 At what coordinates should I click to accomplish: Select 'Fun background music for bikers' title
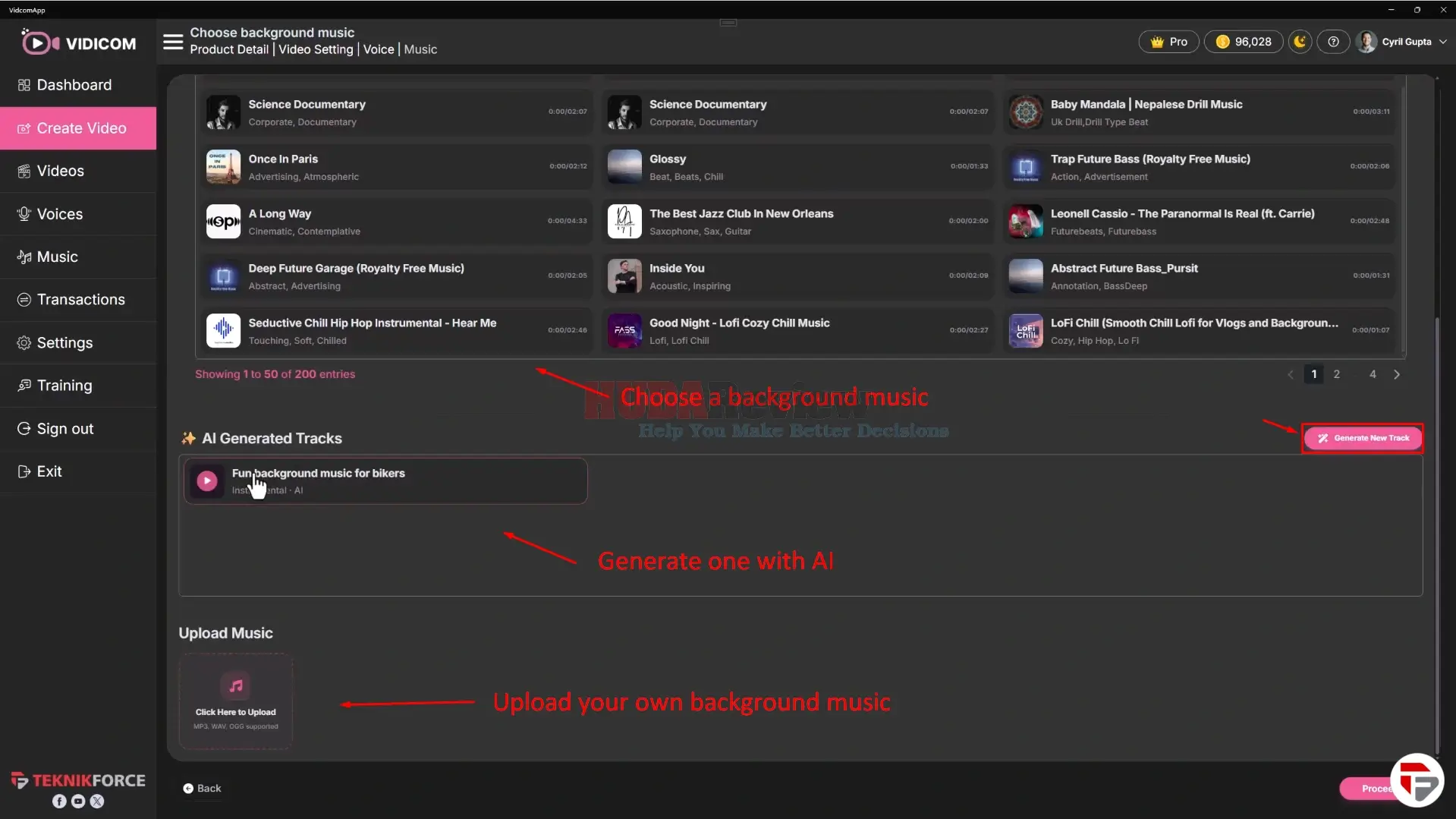click(318, 473)
